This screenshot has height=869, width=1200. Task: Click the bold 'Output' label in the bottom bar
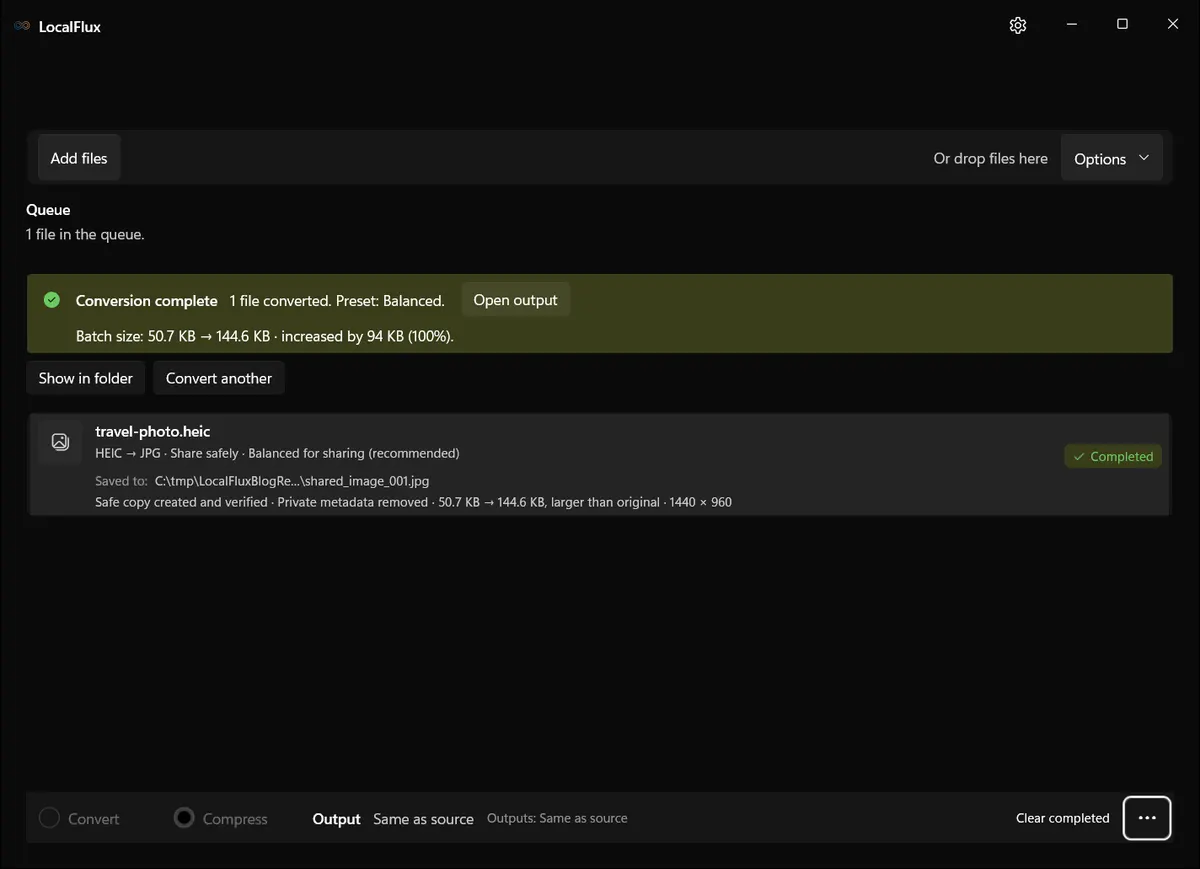tap(336, 819)
